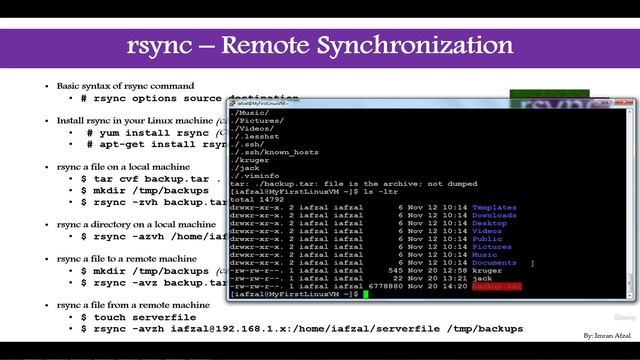Click the '$ mkdir /tmp/backups' line under local machine
The image size is (640, 360).
point(144,191)
